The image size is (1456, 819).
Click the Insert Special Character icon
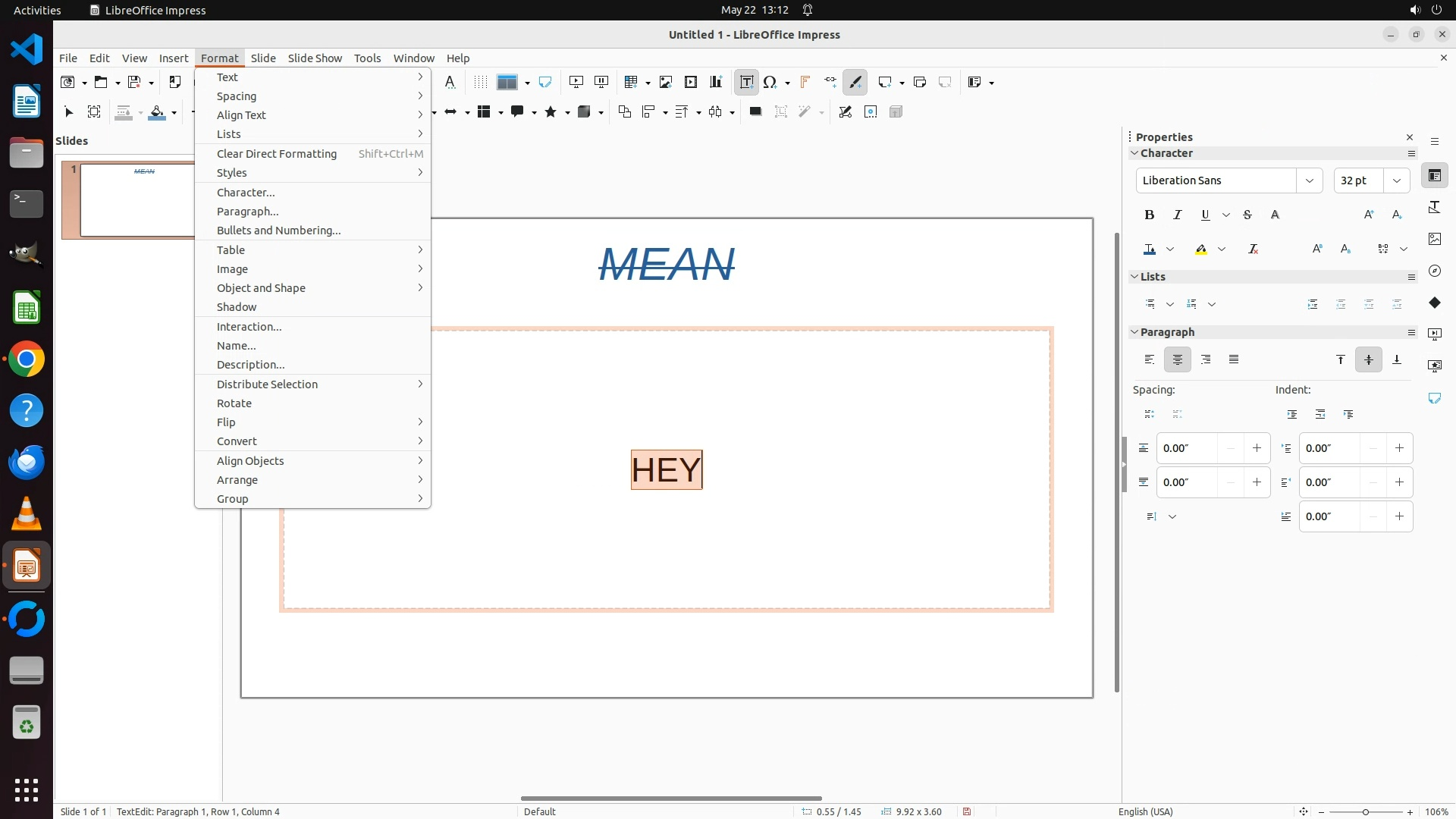point(770,82)
